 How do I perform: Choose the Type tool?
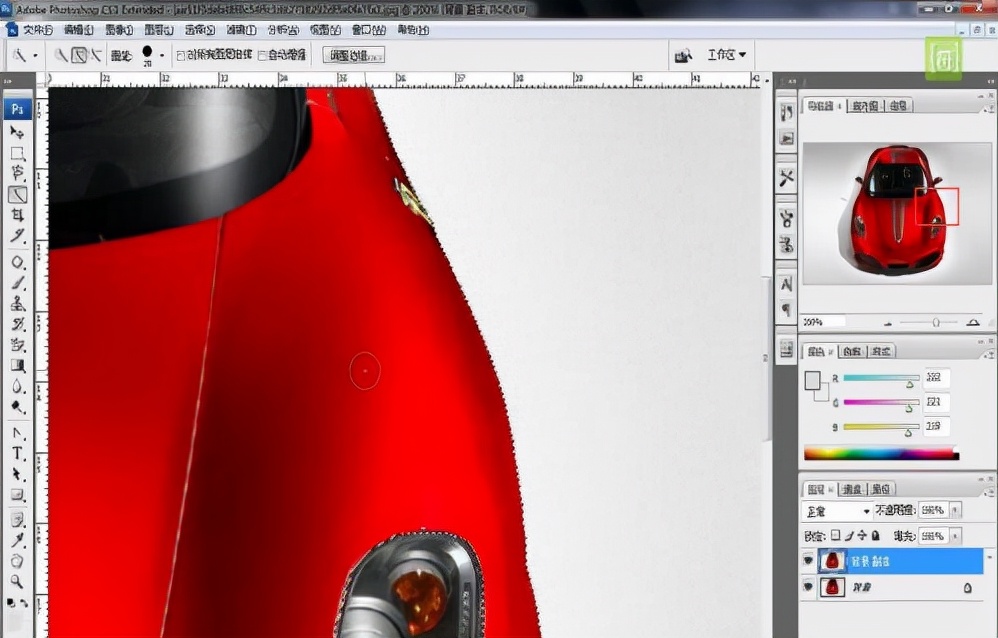15,450
